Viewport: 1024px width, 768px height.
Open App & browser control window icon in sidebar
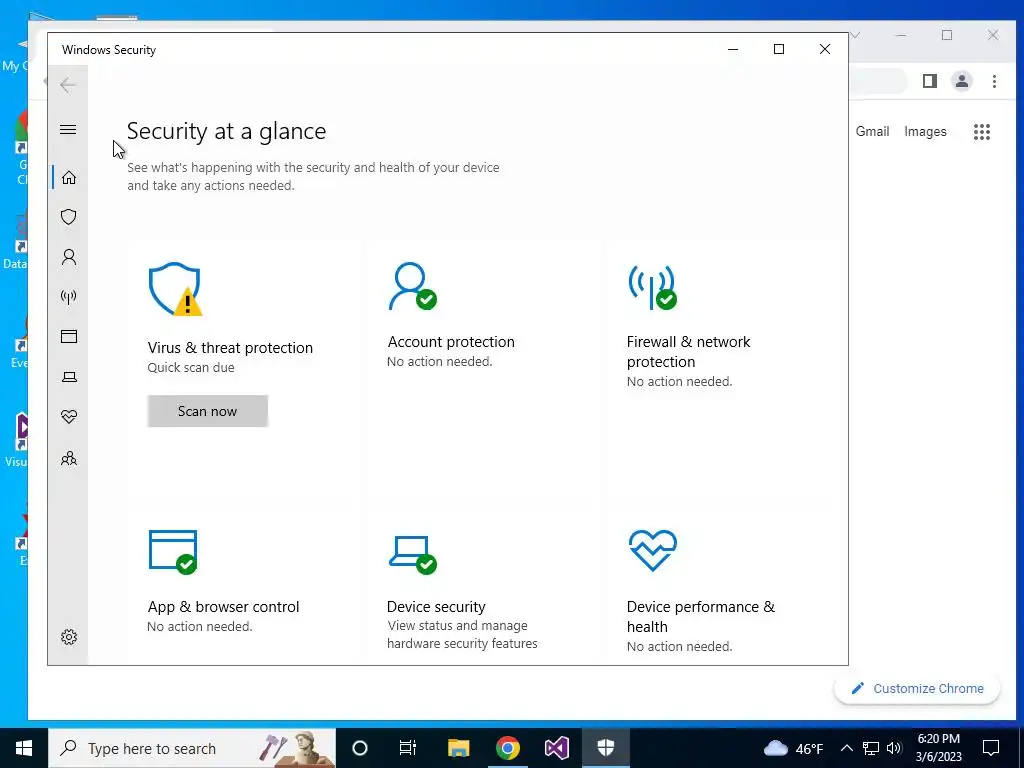[69, 336]
